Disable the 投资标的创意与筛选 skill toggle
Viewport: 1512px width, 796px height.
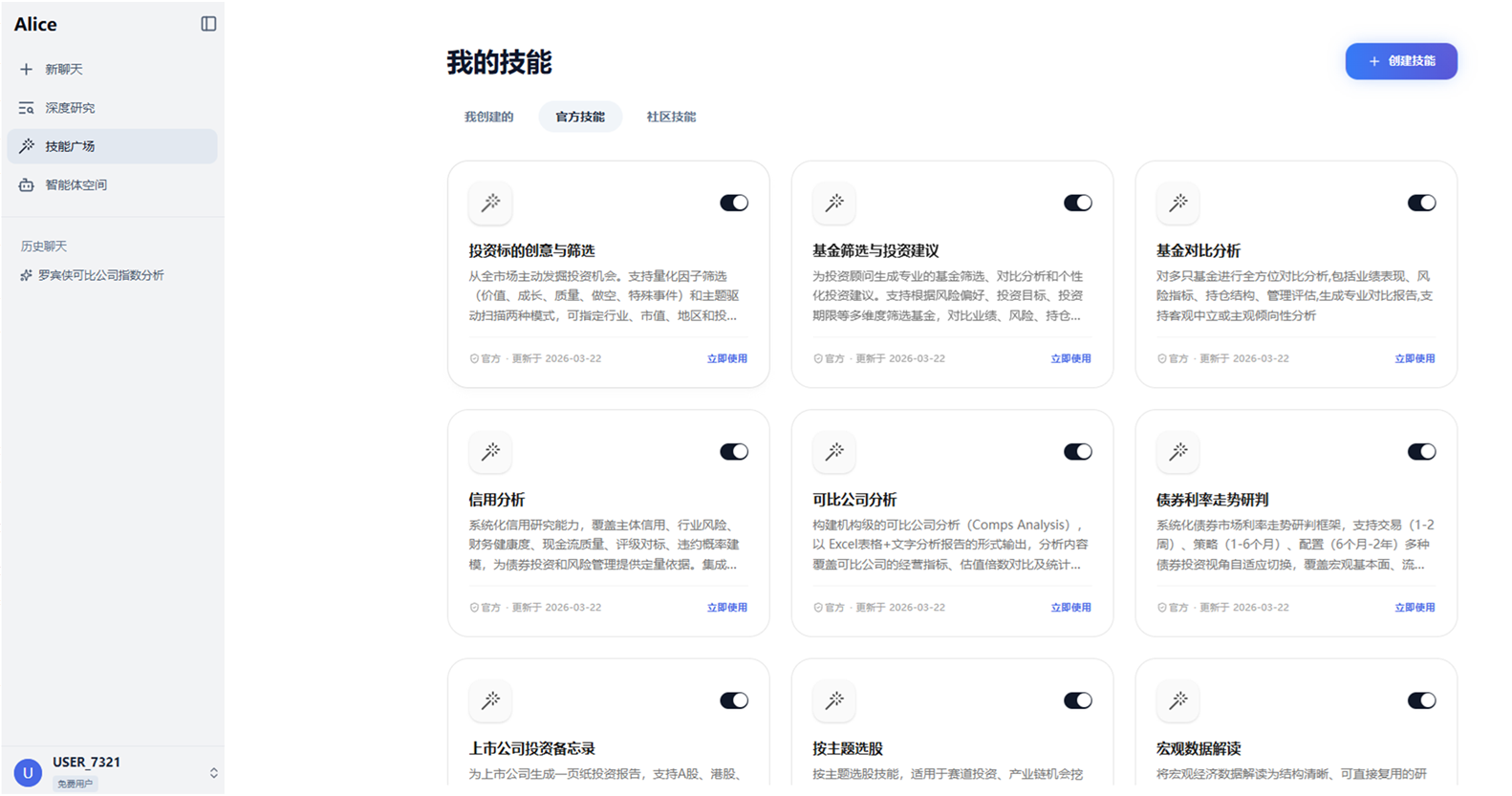(734, 203)
